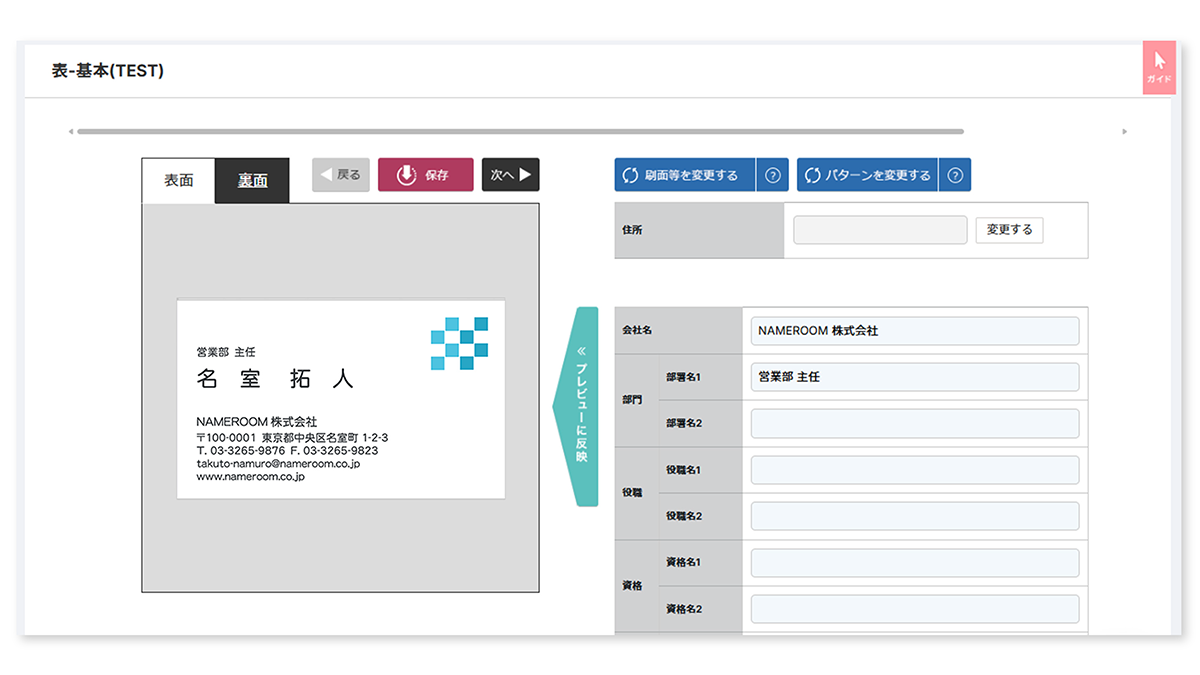Click NAMEROOM 株式会社 text on card

(257, 422)
